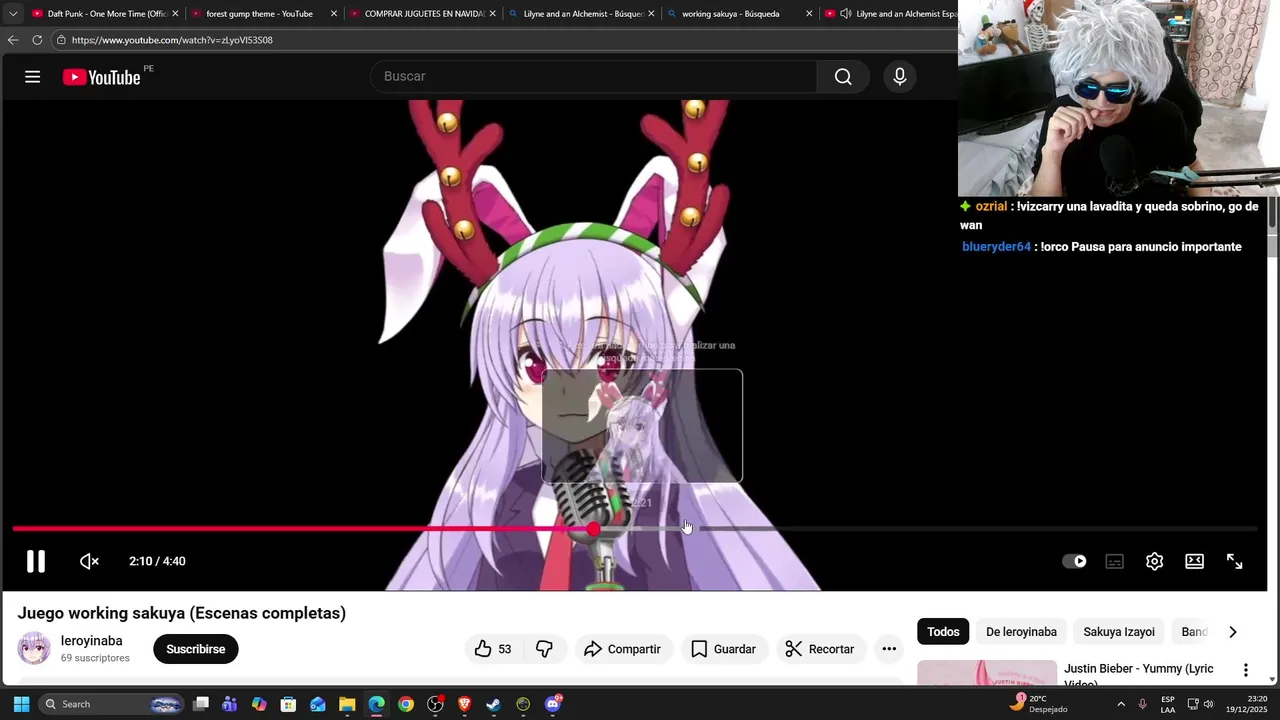Click the search magnifier button

(x=843, y=77)
